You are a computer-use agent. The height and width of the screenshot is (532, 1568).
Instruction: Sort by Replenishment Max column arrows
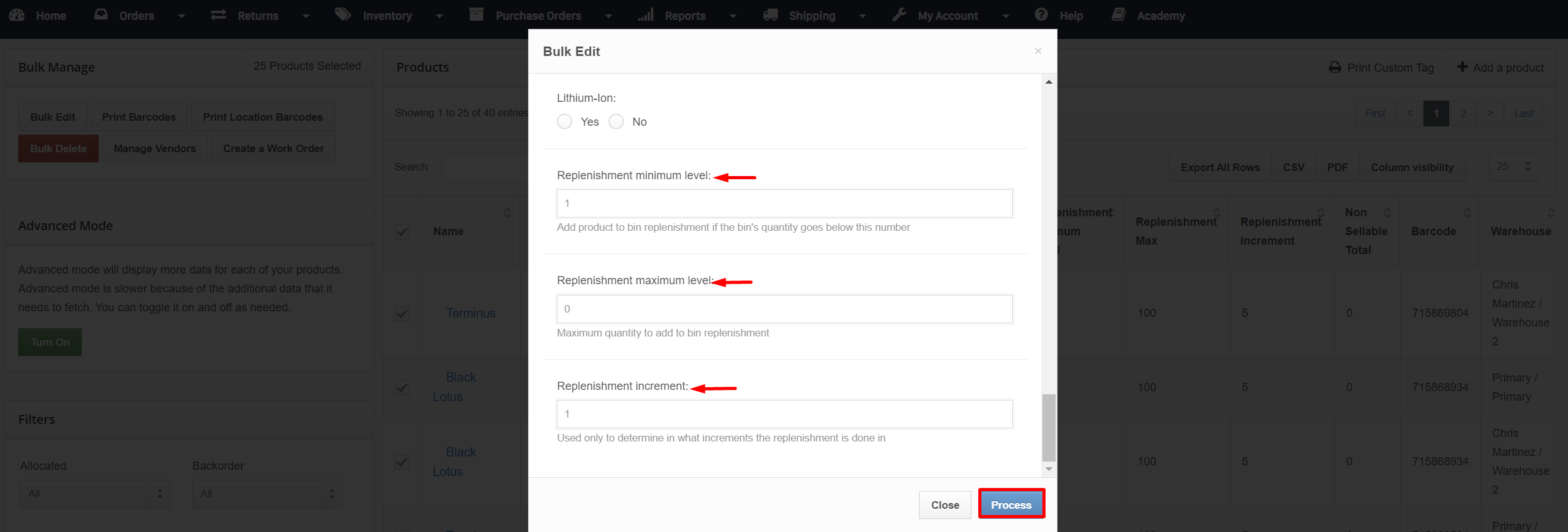[x=1217, y=213]
